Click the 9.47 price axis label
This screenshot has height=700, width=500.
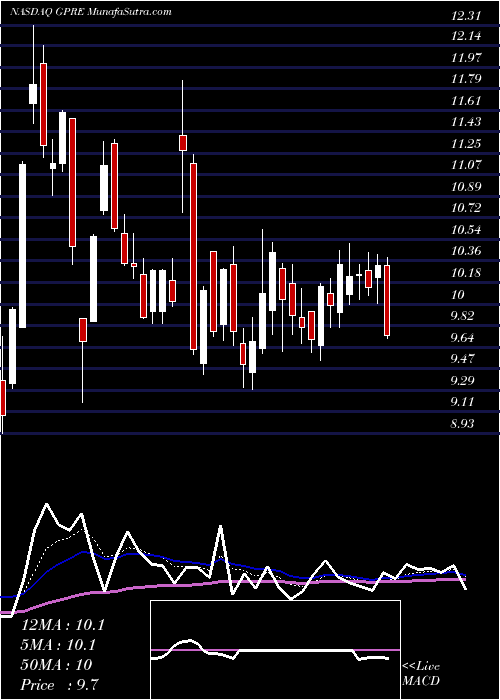pyautogui.click(x=462, y=359)
